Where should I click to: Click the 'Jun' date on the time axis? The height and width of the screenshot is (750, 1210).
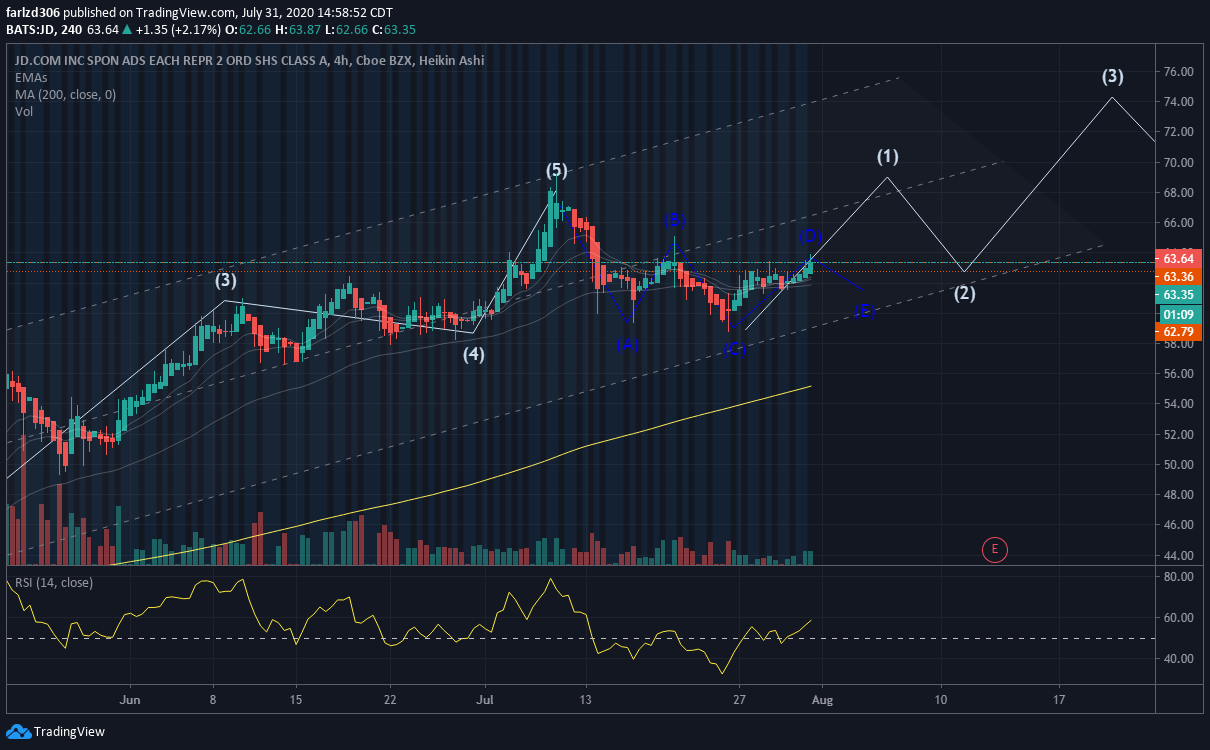pyautogui.click(x=129, y=700)
